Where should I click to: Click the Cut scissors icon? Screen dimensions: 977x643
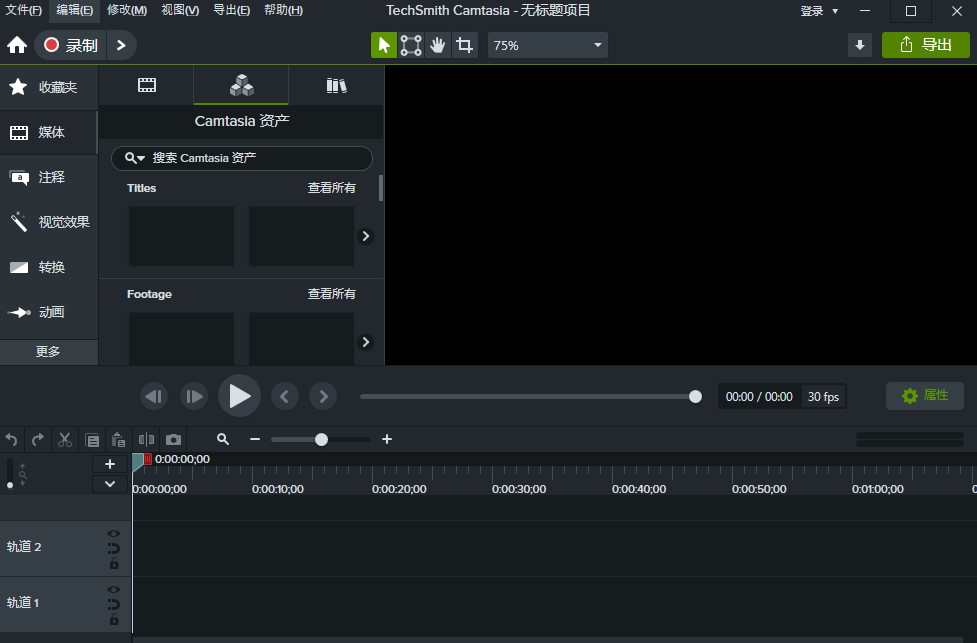coord(65,440)
